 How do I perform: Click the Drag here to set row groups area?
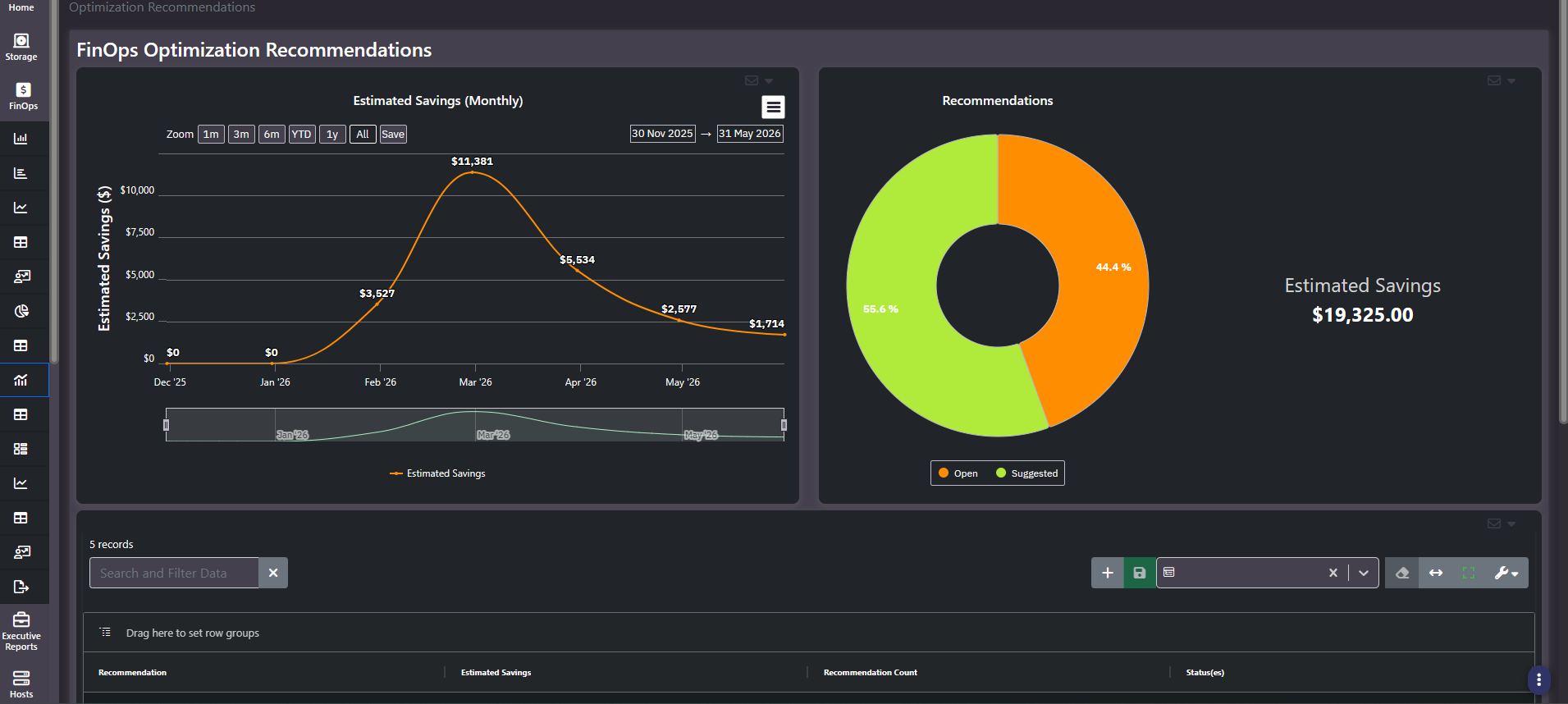tap(808, 633)
